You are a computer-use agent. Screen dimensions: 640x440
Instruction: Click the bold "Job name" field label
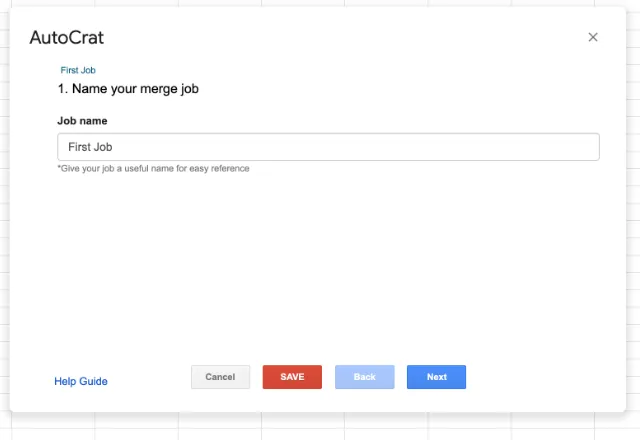point(83,121)
